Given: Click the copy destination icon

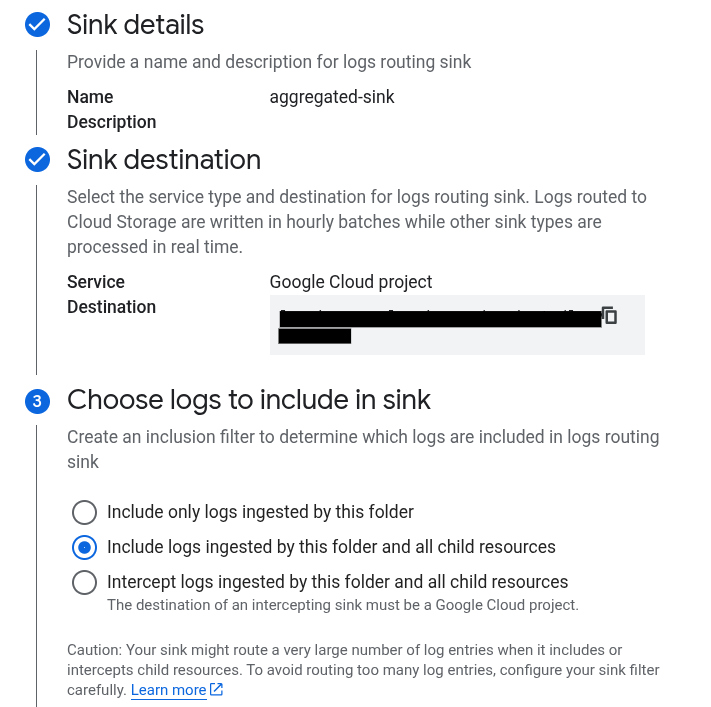Looking at the screenshot, I should pos(609,315).
